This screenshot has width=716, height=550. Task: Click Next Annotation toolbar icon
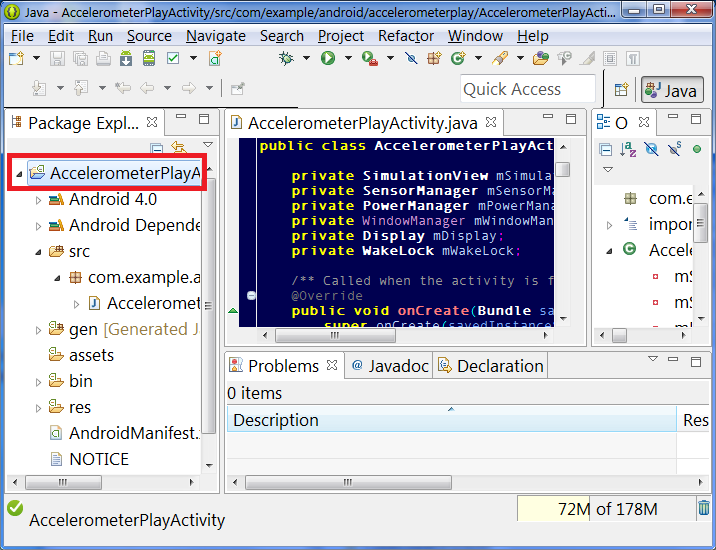tap(39, 87)
